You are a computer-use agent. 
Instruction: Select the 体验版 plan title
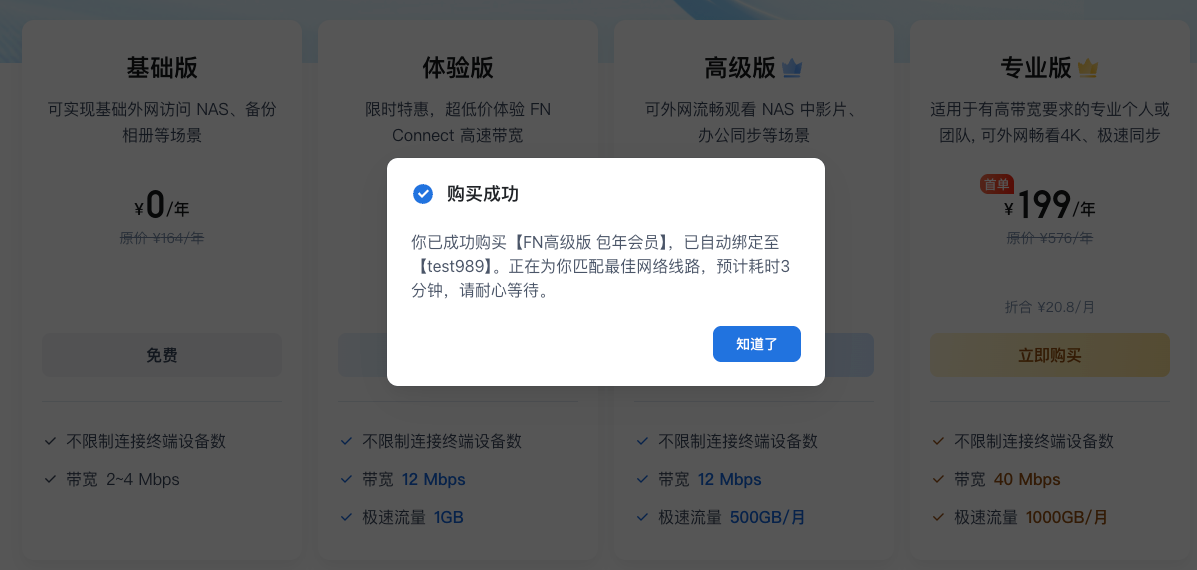458,69
